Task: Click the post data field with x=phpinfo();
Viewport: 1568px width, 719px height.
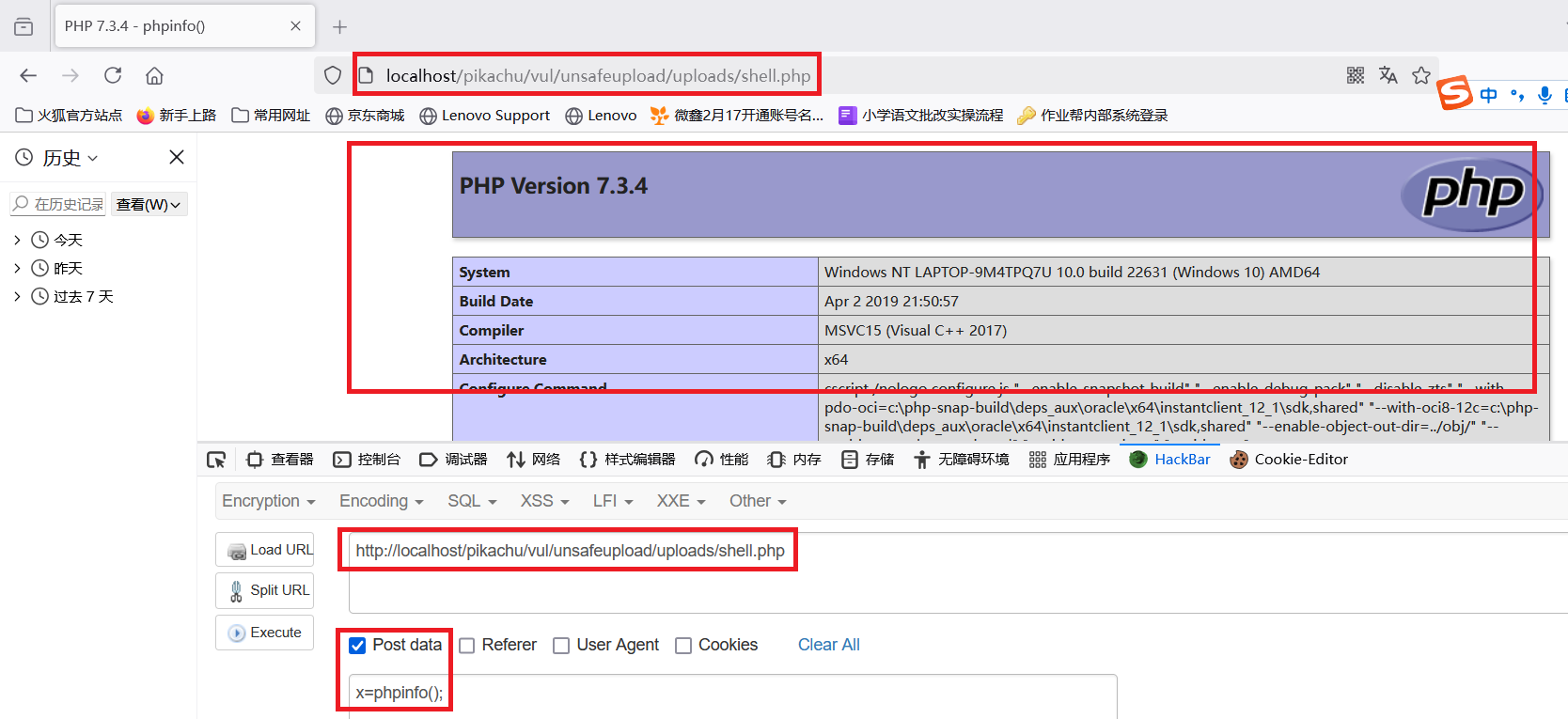Action: point(732,696)
